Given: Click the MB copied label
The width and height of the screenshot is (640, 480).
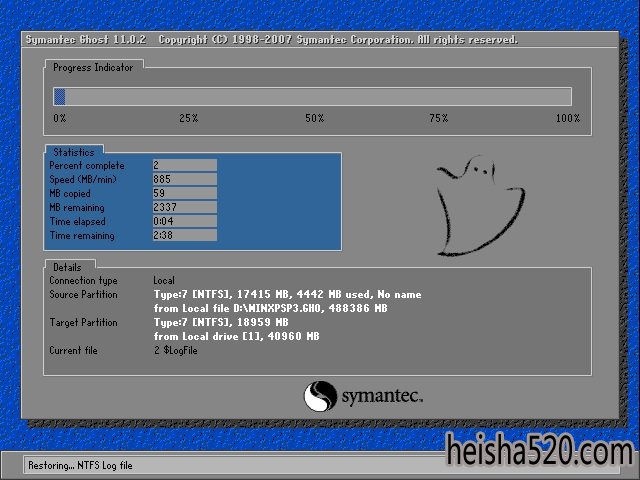Looking at the screenshot, I should coord(70,193).
